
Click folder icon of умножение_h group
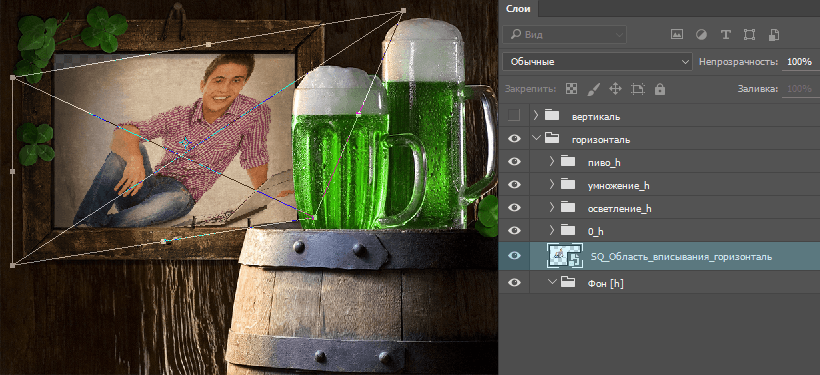568,185
